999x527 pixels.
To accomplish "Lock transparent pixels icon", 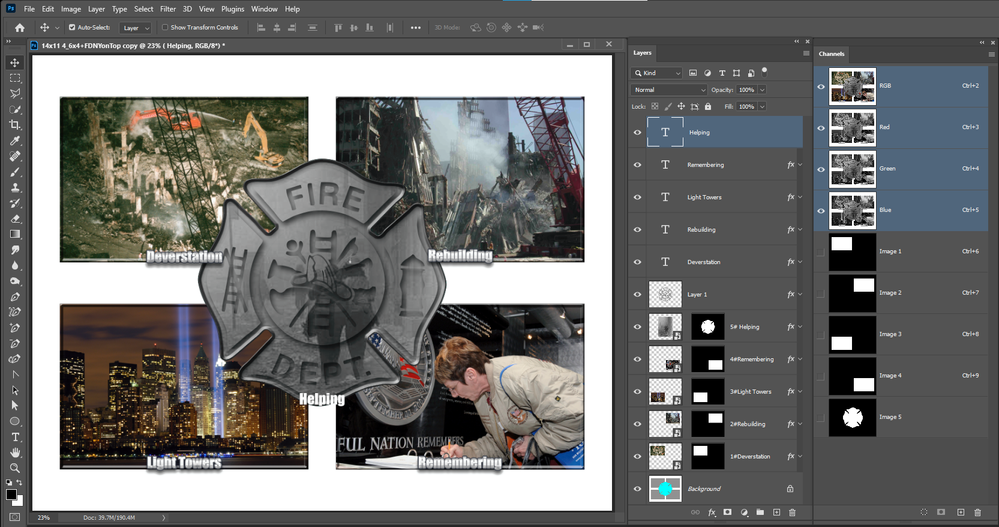I will [654, 106].
